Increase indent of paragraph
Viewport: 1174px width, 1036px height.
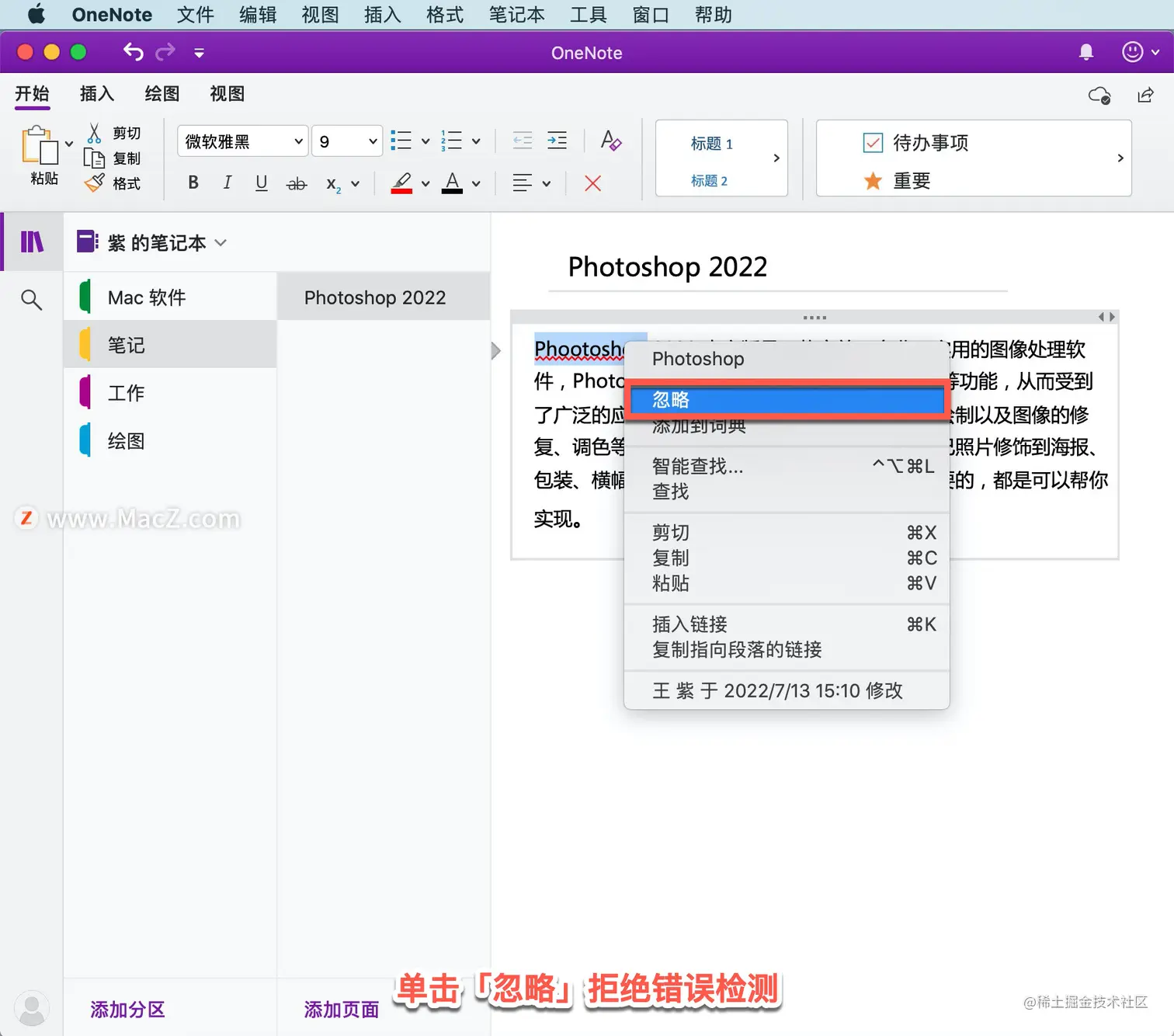pyautogui.click(x=557, y=141)
